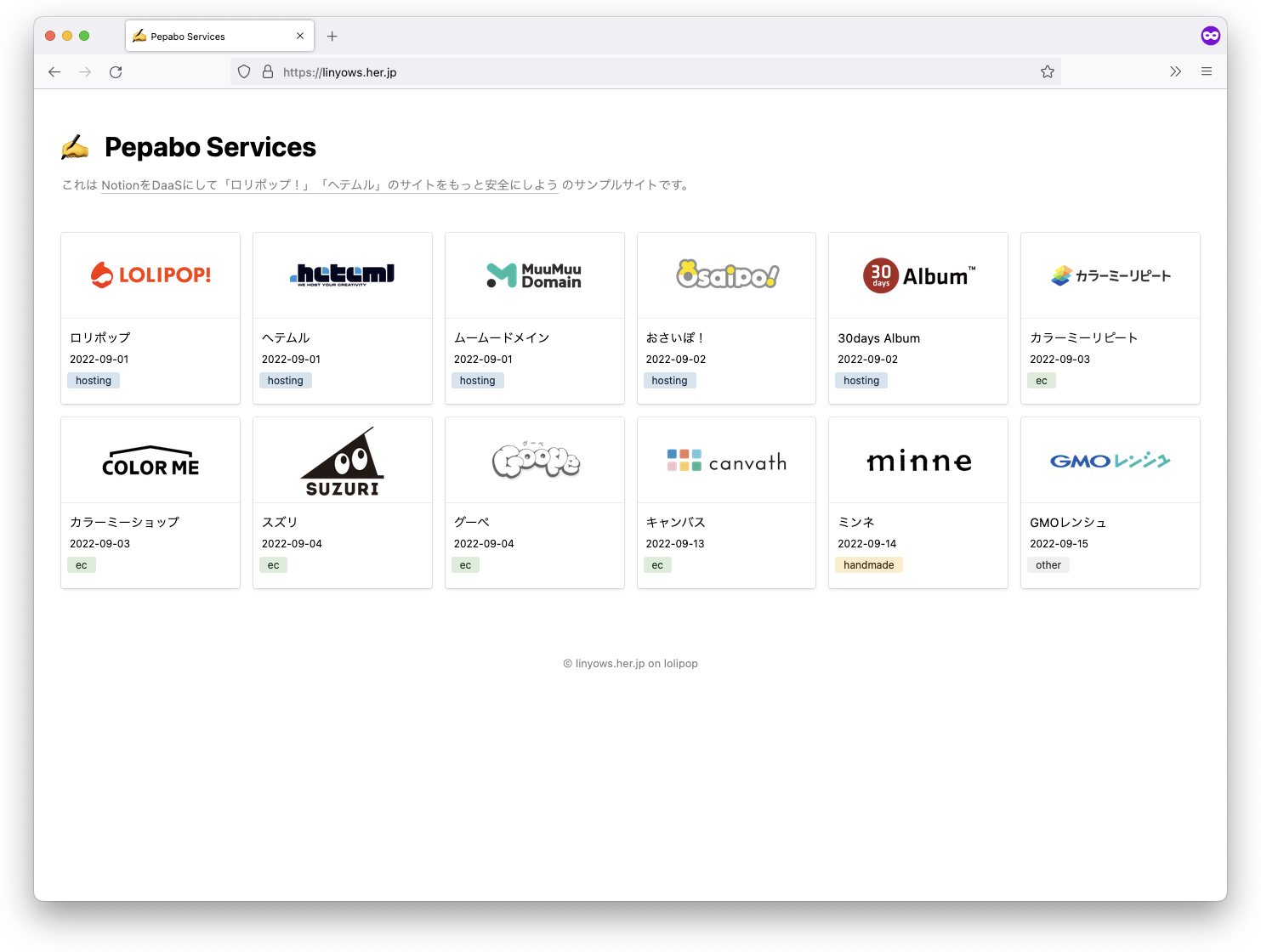
Task: Click the Osaipo! logo
Action: (x=726, y=275)
